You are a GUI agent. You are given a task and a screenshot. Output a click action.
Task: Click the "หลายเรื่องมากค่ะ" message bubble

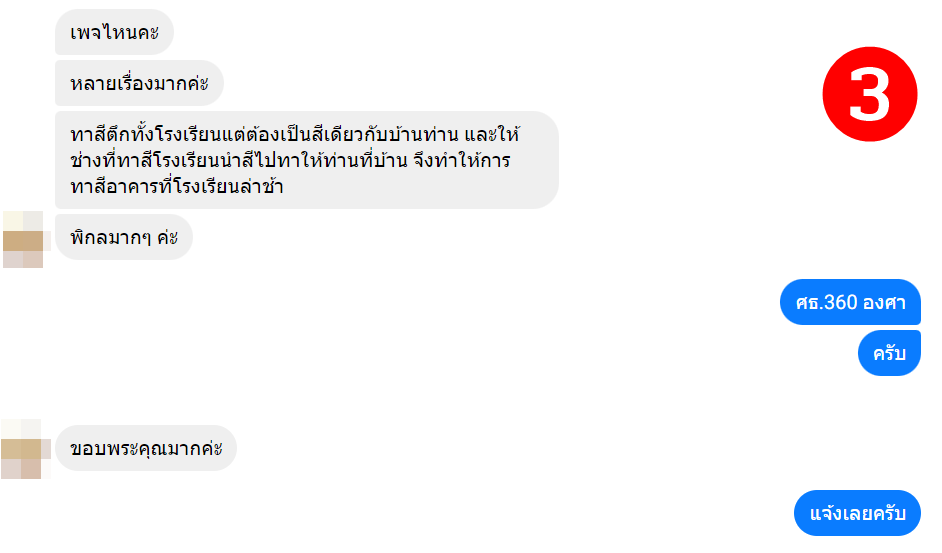[x=139, y=83]
